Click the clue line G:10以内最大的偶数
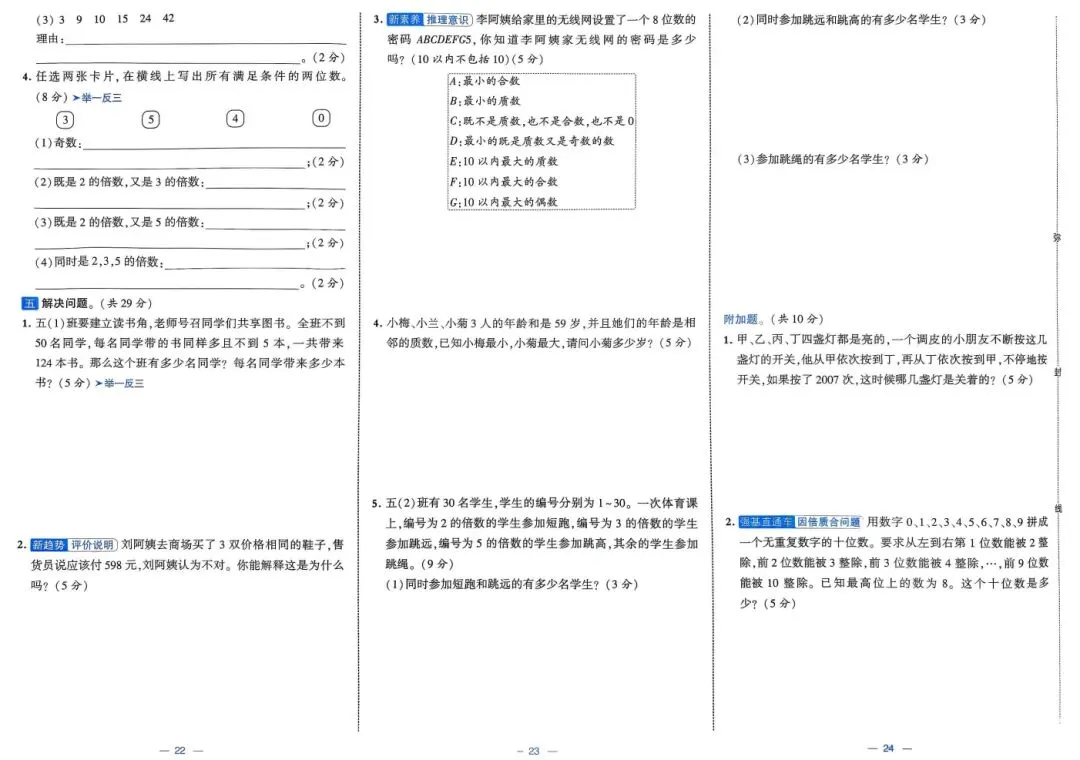This screenshot has height=760, width=1080. (503, 202)
